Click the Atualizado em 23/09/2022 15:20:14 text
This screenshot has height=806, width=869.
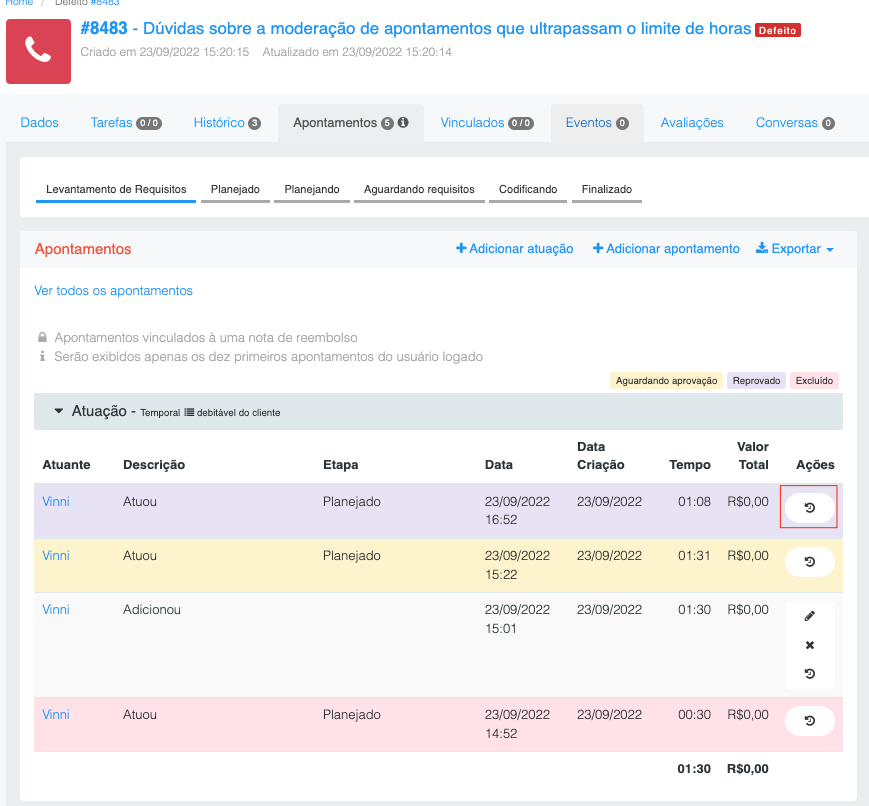(x=357, y=52)
